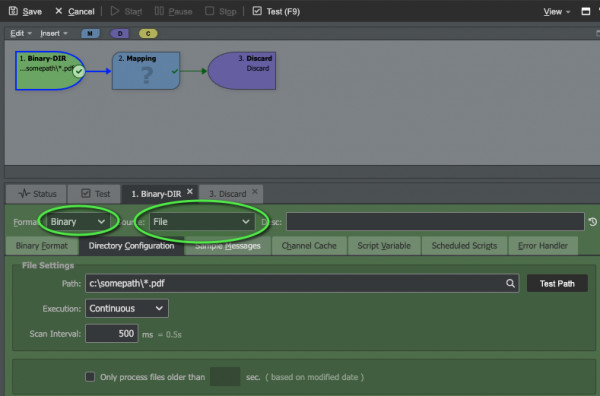Click the Path field with c:\somepath\*.pdf

[x=302, y=283]
